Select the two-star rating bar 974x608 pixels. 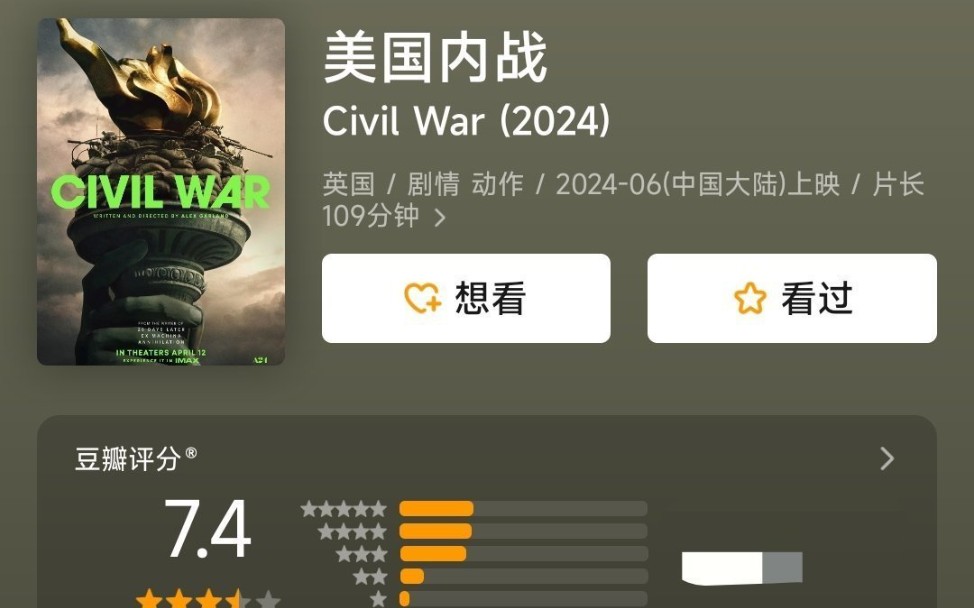click(x=523, y=576)
